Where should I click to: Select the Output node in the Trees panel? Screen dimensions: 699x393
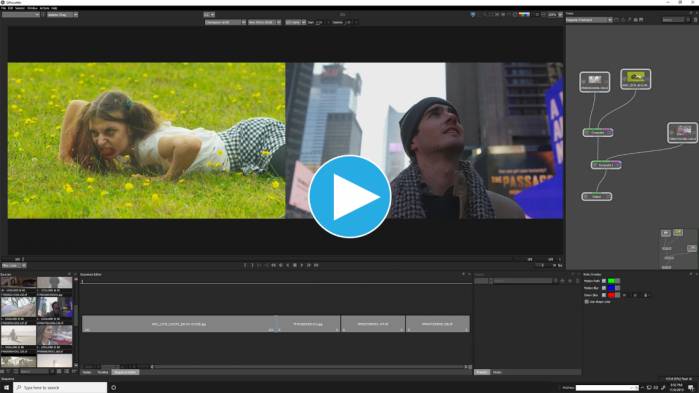(x=596, y=196)
